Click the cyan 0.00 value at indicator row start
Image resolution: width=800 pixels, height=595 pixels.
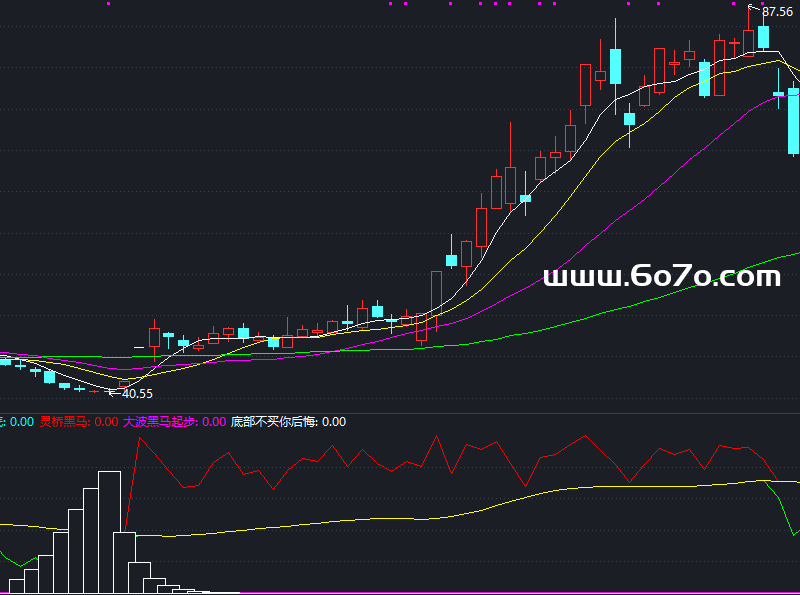[x=21, y=422]
